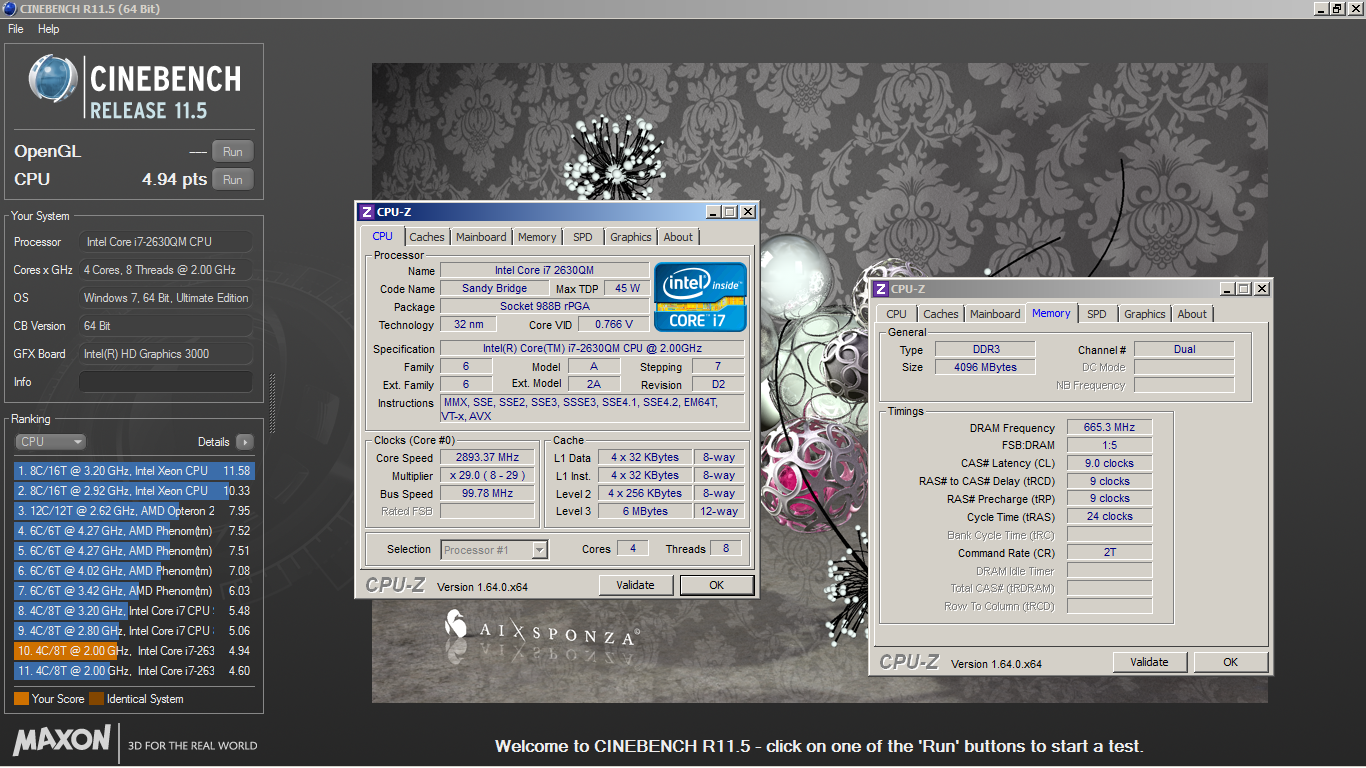Expand ranking Details arrow button
Image resolution: width=1366 pixels, height=768 pixels.
coord(244,442)
